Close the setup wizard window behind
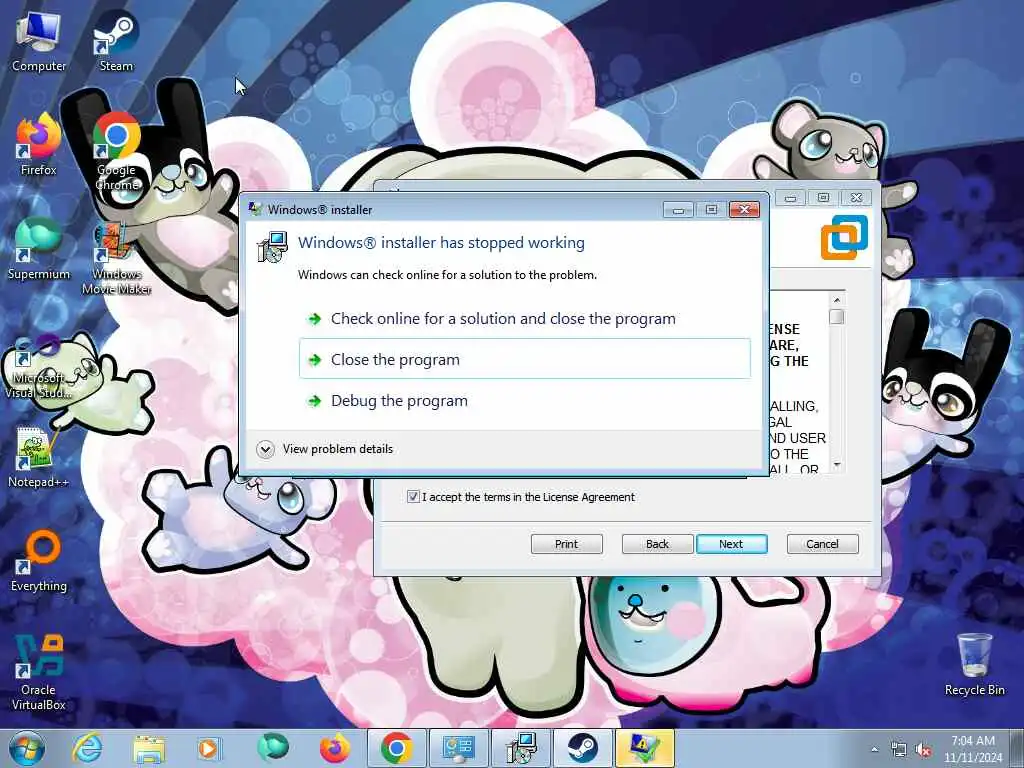Viewport: 1024px width, 768px height. 856,197
